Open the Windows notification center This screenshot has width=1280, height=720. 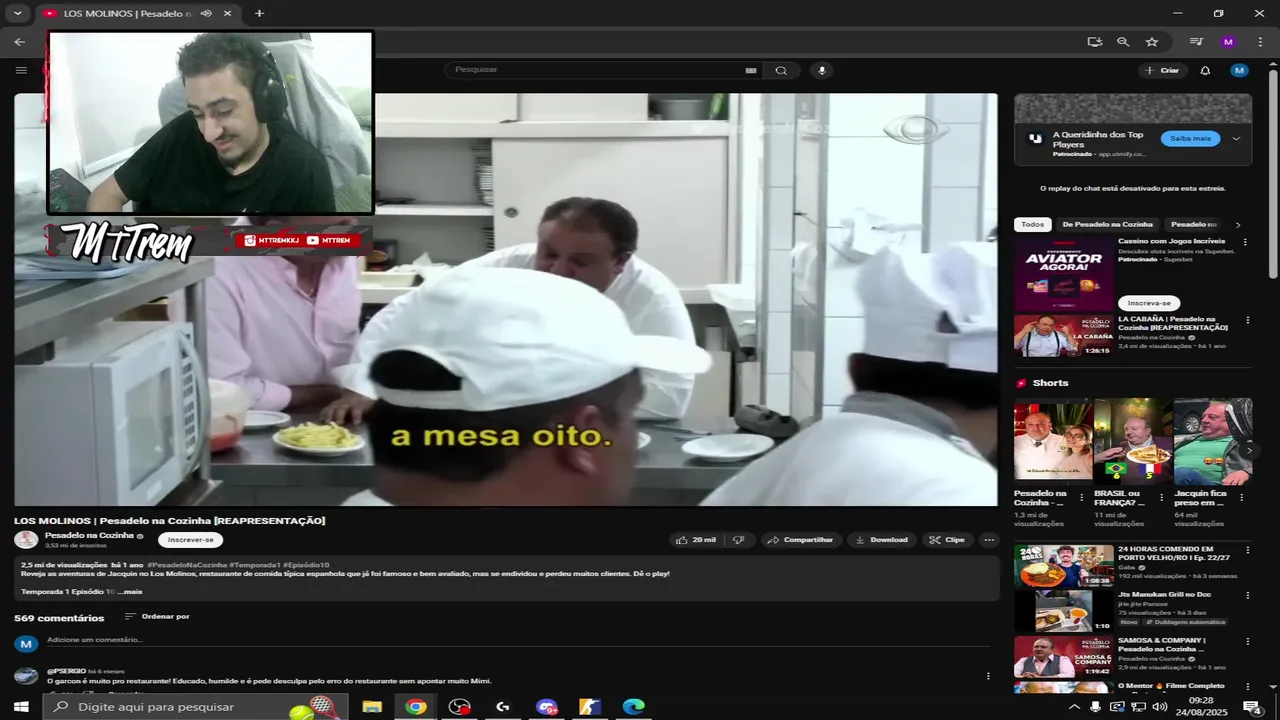pyautogui.click(x=1252, y=707)
